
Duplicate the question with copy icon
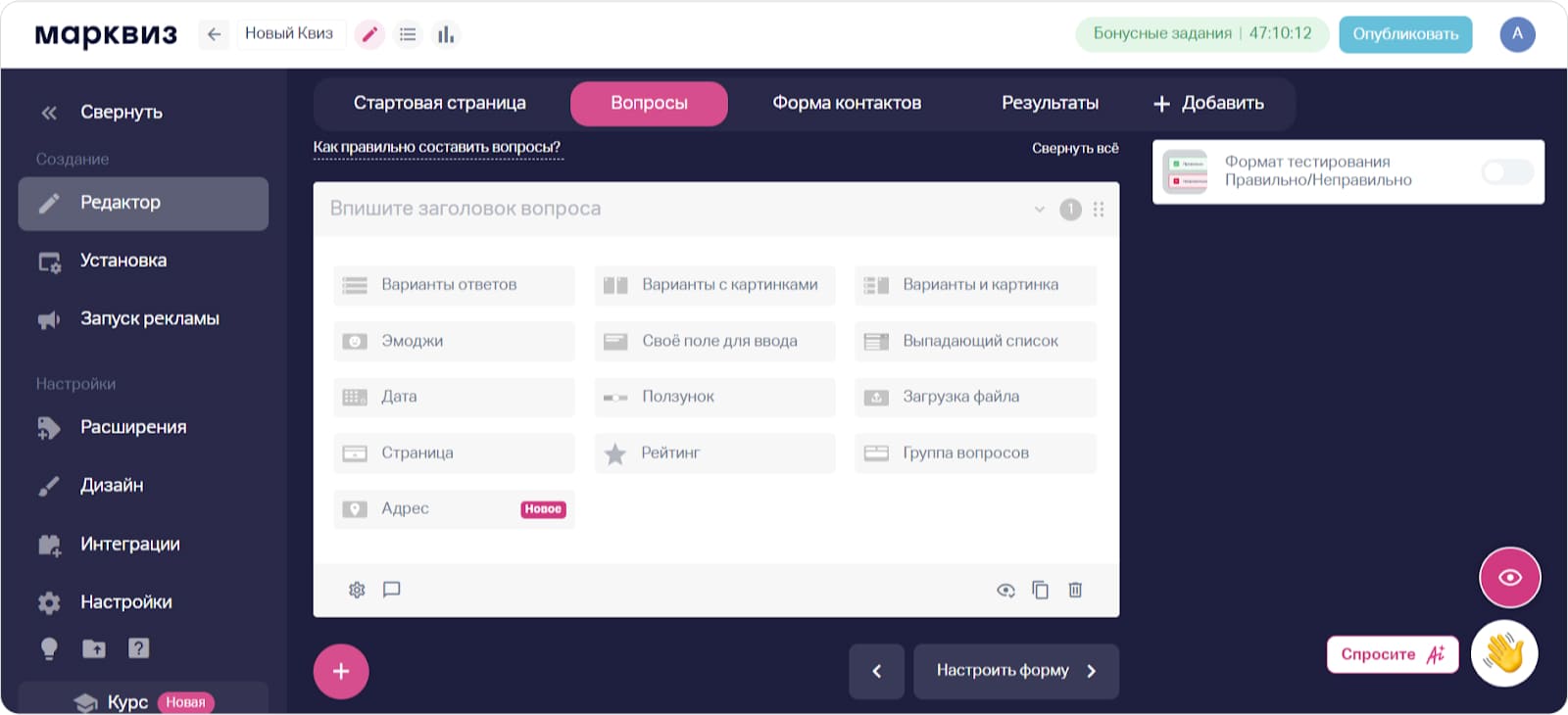pos(1040,590)
